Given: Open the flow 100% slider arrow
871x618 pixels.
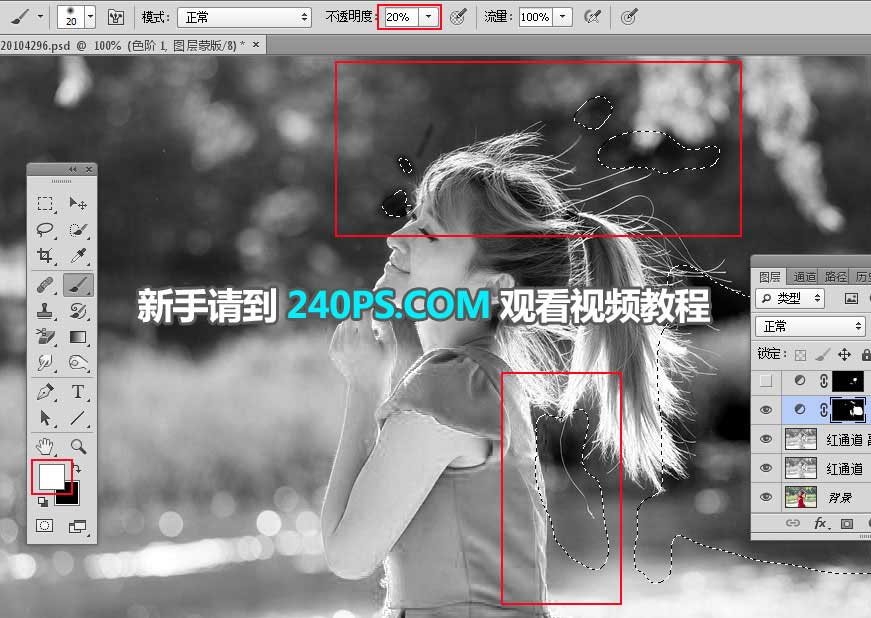Looking at the screenshot, I should (563, 17).
